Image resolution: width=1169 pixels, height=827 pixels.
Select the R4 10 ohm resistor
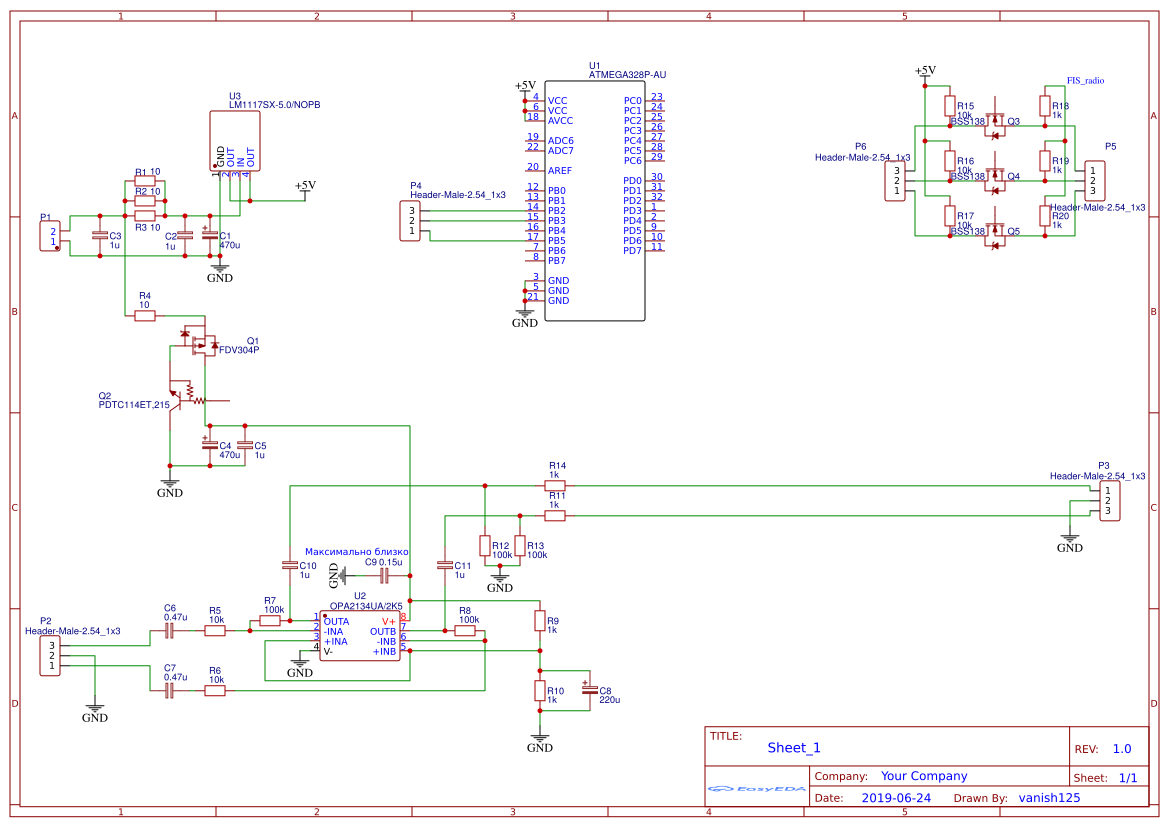click(145, 316)
